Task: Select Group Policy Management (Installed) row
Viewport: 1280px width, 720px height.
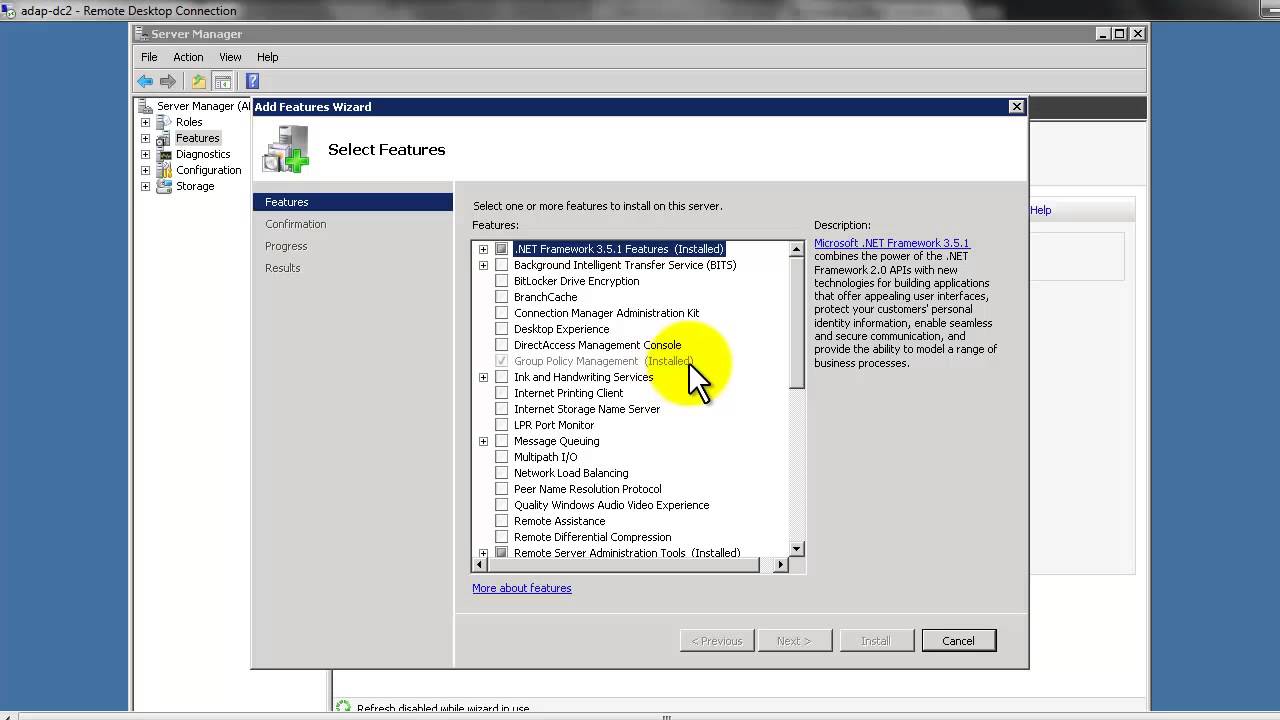Action: tap(603, 361)
